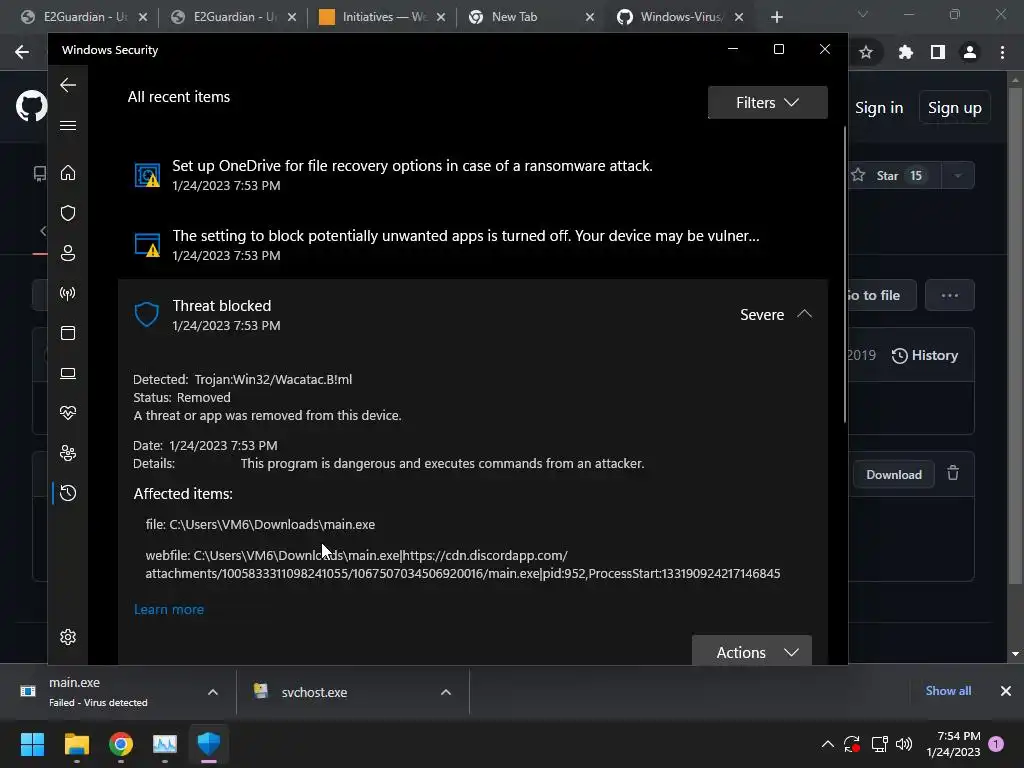Open File Explorer from the taskbar
Viewport: 1024px width, 768px height.
coord(76,744)
